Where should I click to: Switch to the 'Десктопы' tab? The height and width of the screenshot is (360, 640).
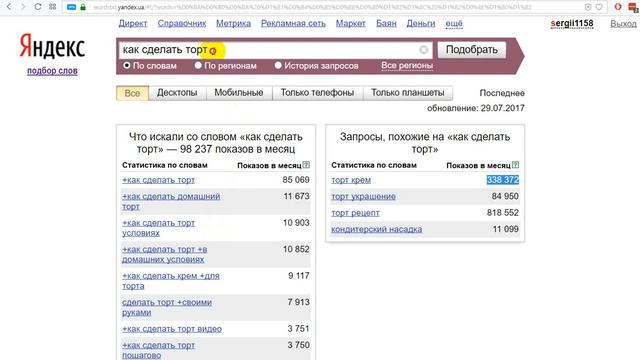(x=177, y=93)
